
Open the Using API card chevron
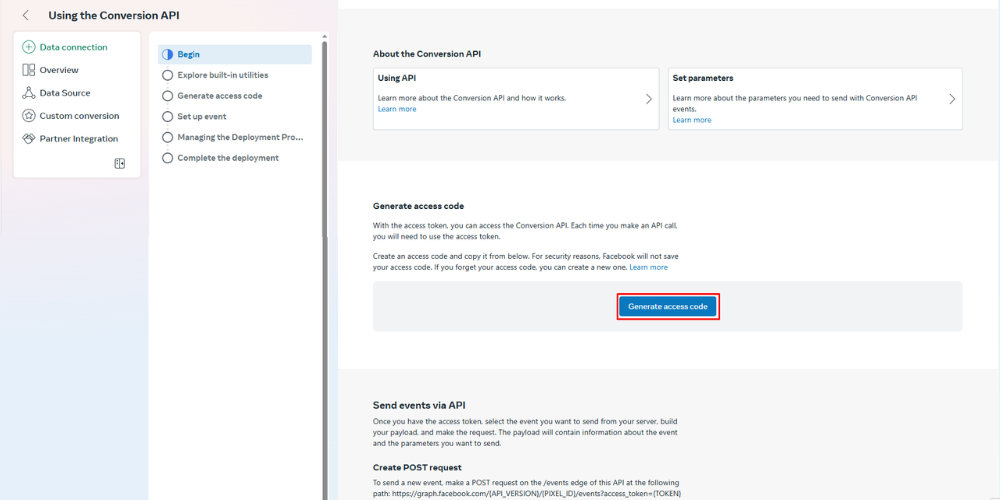click(x=649, y=99)
